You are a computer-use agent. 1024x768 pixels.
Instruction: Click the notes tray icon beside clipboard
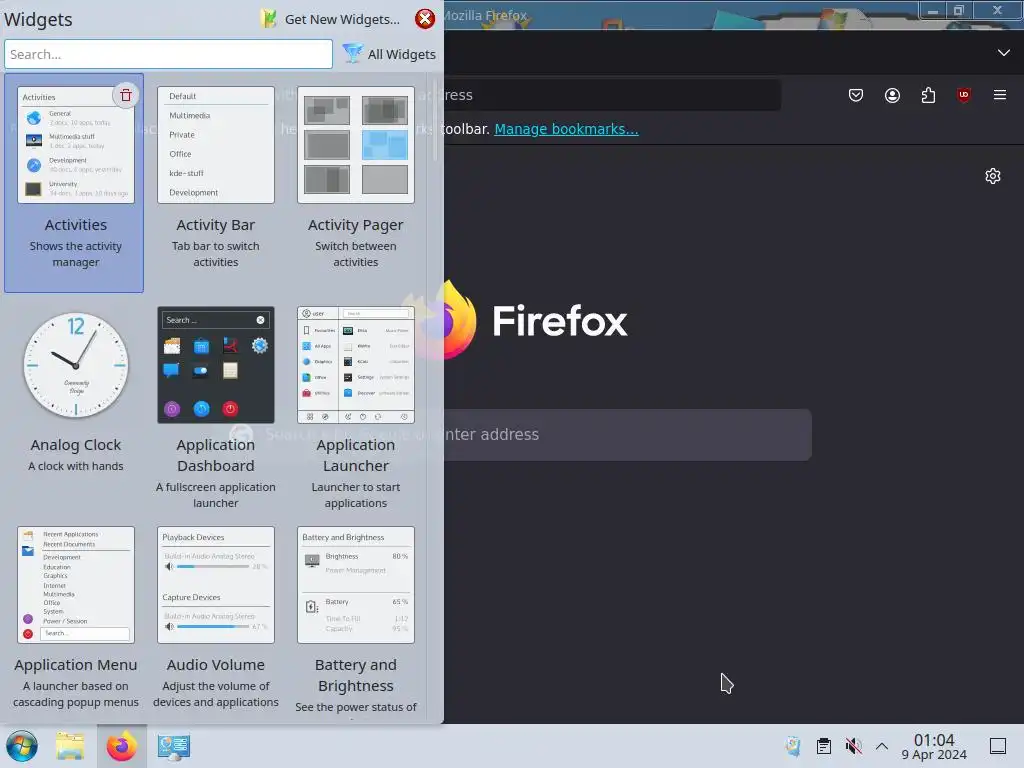click(x=793, y=746)
